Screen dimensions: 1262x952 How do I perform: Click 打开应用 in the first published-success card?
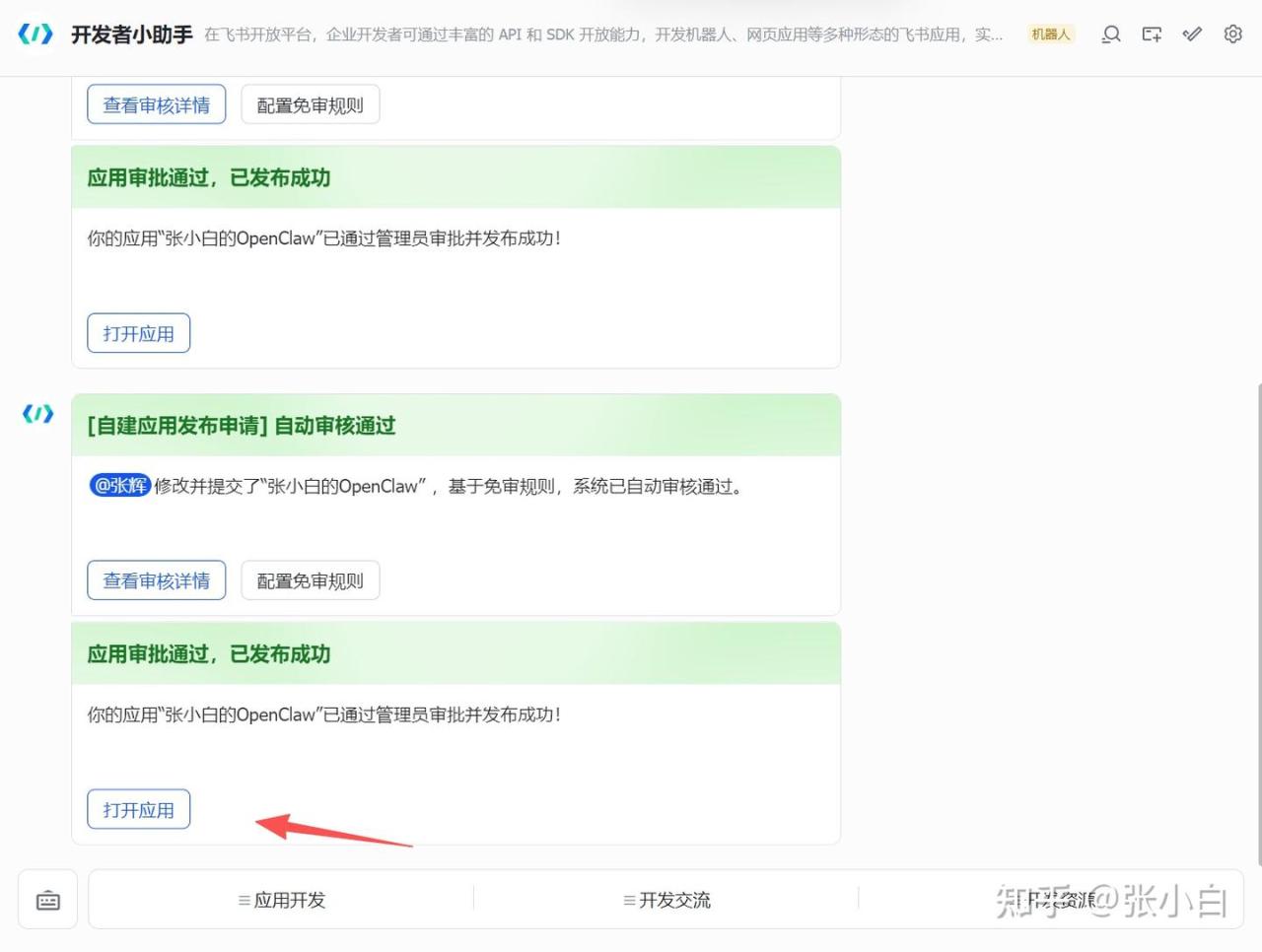pyautogui.click(x=138, y=334)
